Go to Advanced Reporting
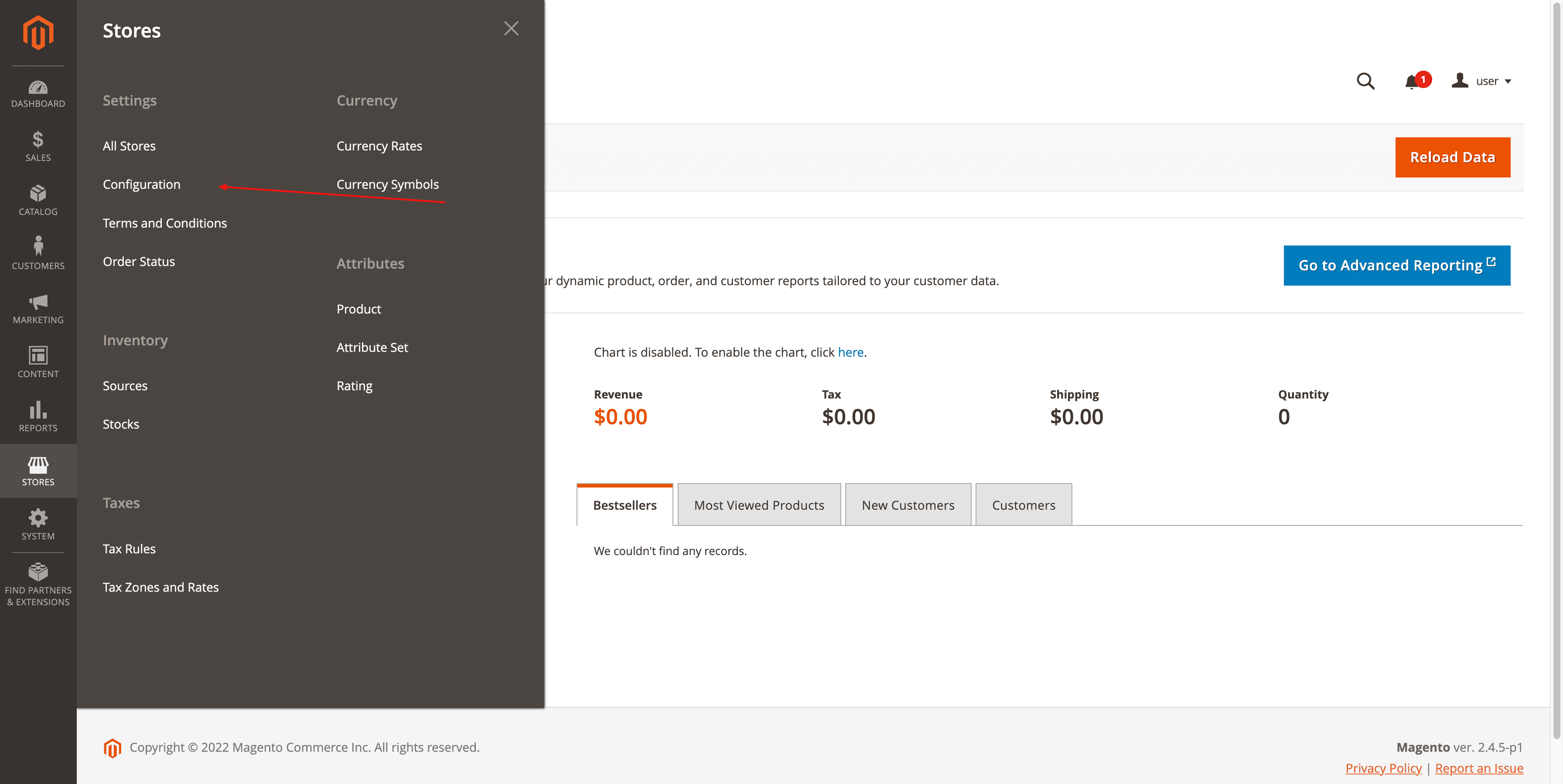This screenshot has height=784, width=1563. pos(1396,265)
